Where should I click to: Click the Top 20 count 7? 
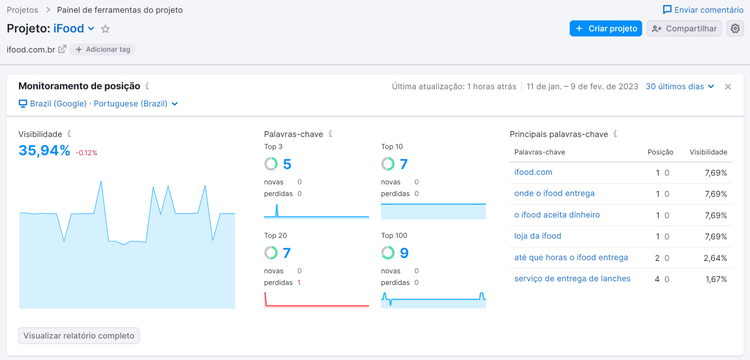(x=287, y=252)
